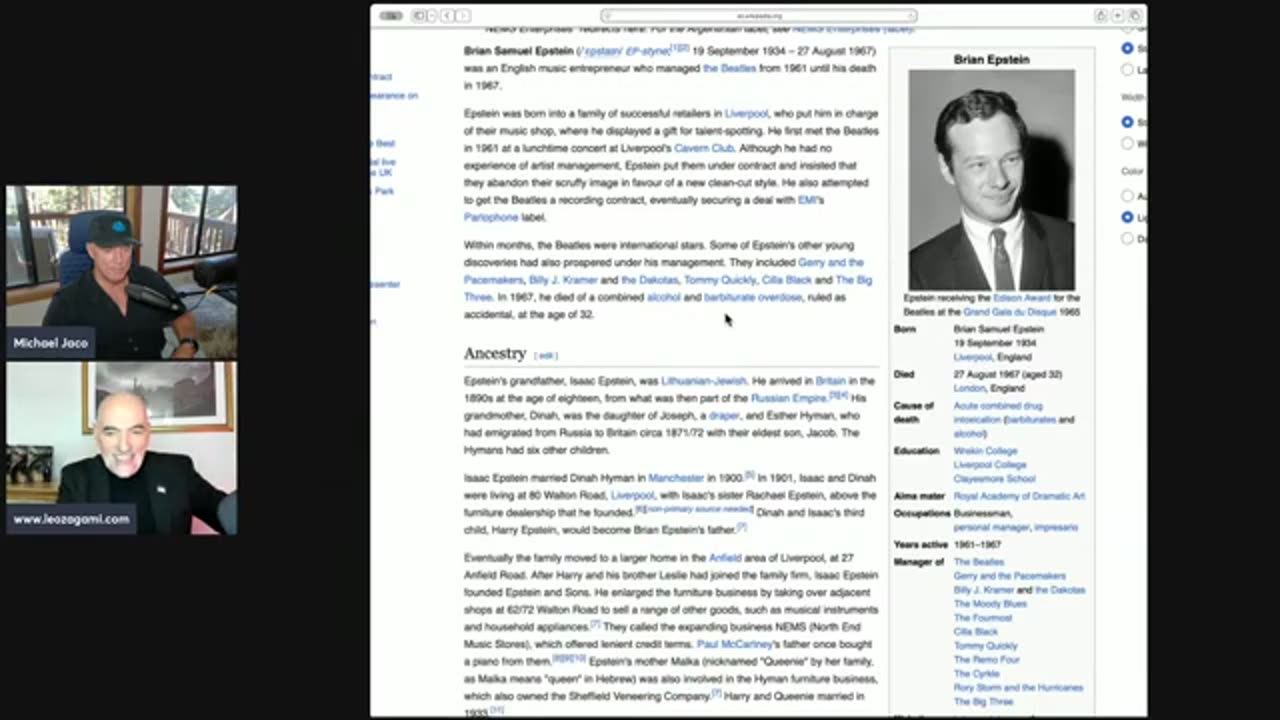Go back with Safari's back arrow
This screenshot has width=1280, height=720.
448,16
